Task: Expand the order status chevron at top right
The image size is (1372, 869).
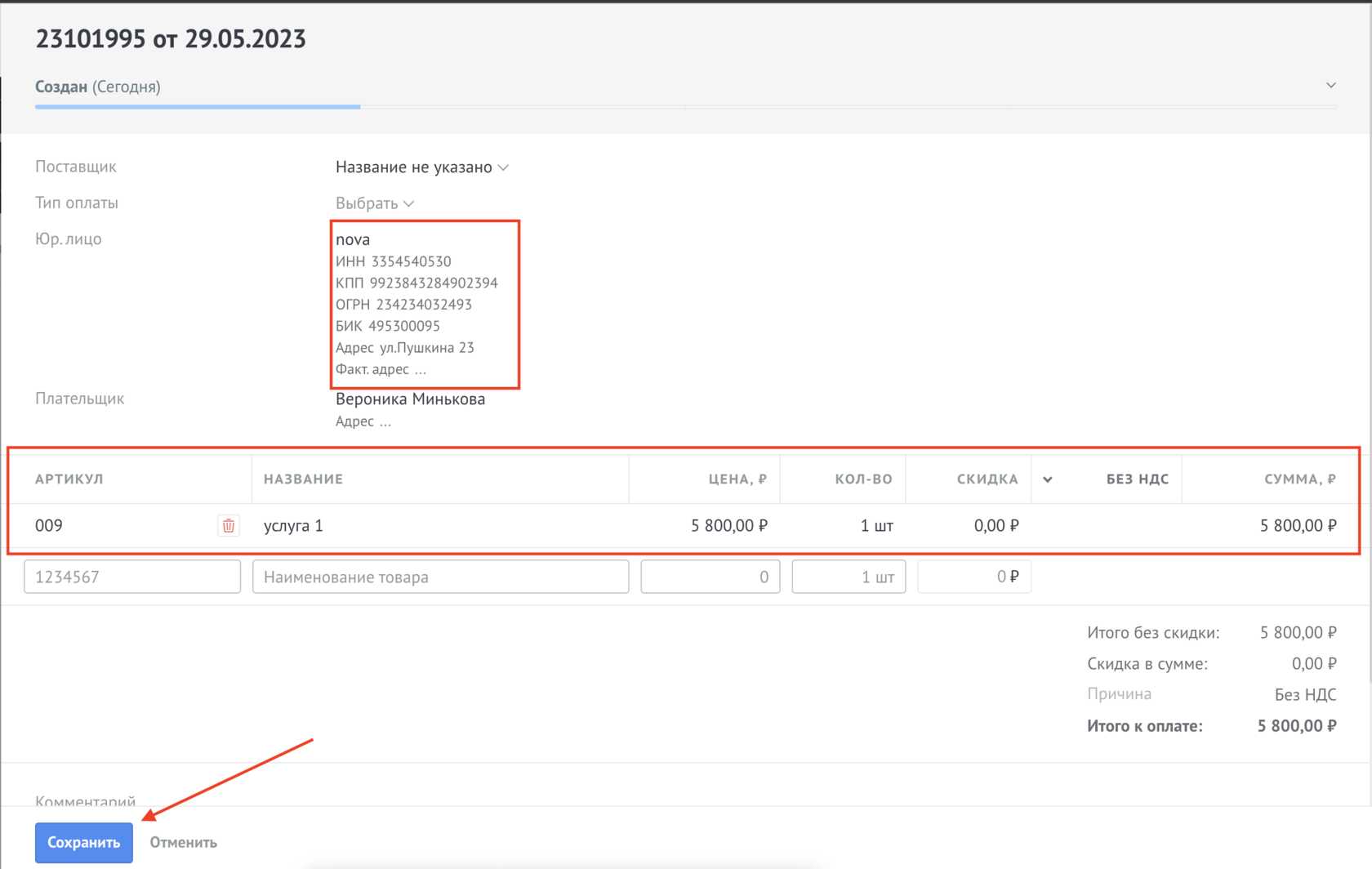Action: 1330,86
